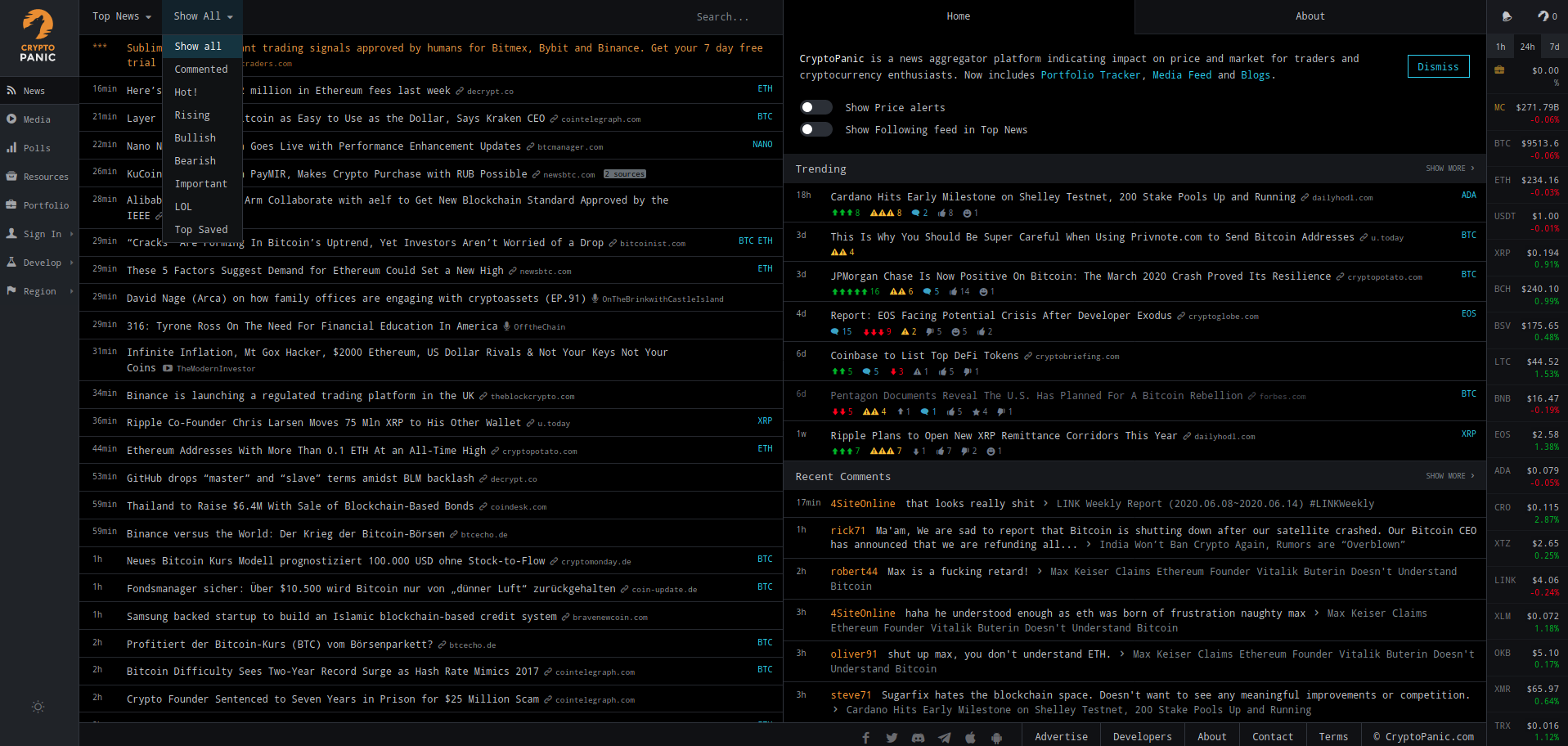The image size is (1568, 746).
Task: Click the Android app icon in footer
Action: [996, 737]
